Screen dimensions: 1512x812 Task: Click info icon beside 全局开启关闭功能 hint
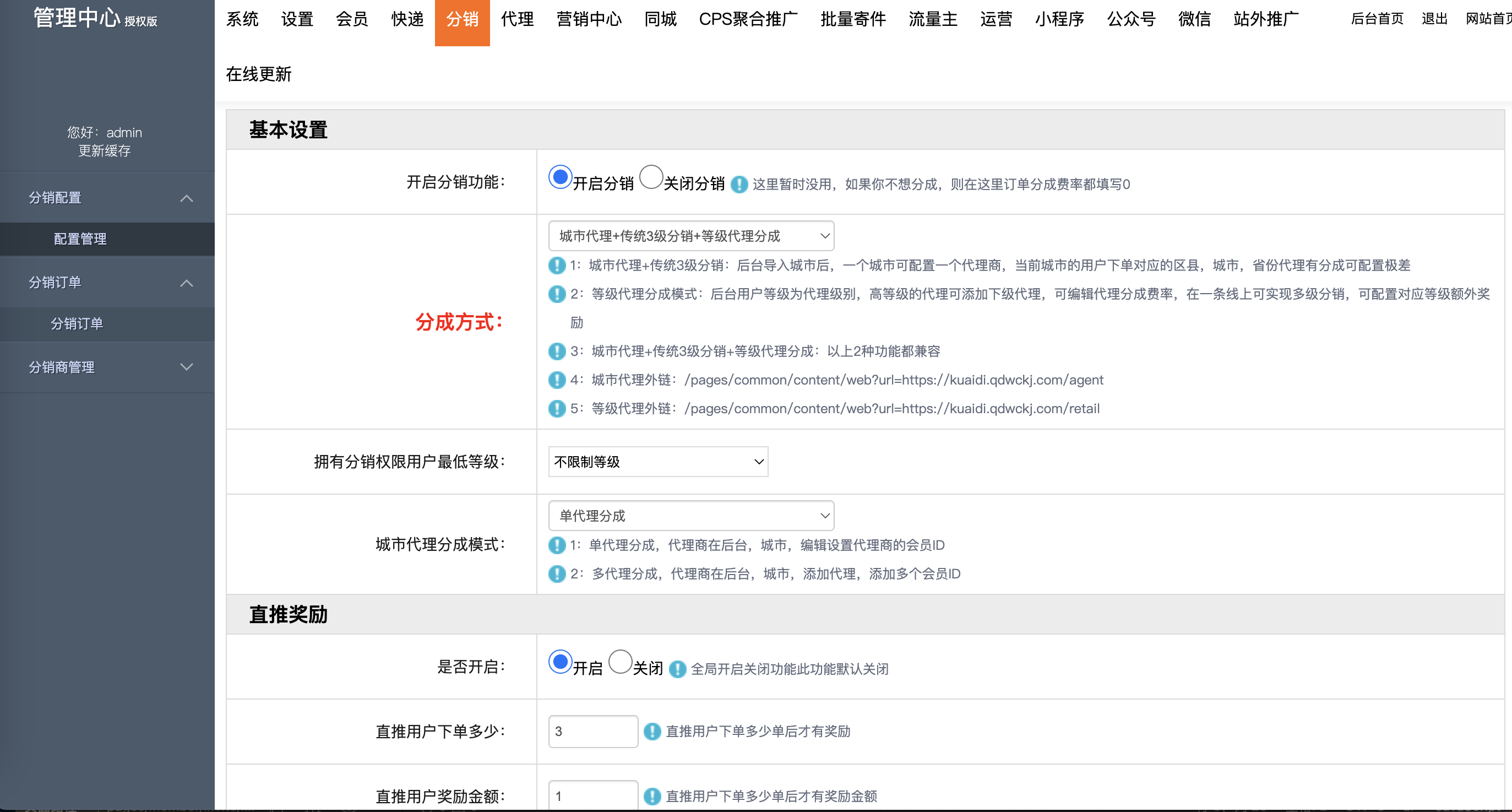pos(677,669)
